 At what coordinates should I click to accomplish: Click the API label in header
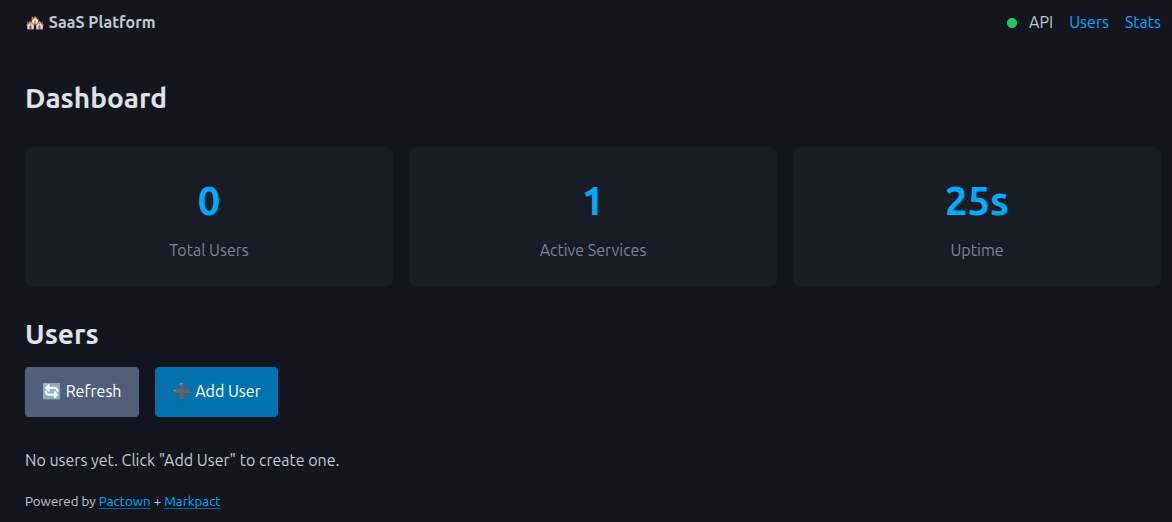[1041, 22]
